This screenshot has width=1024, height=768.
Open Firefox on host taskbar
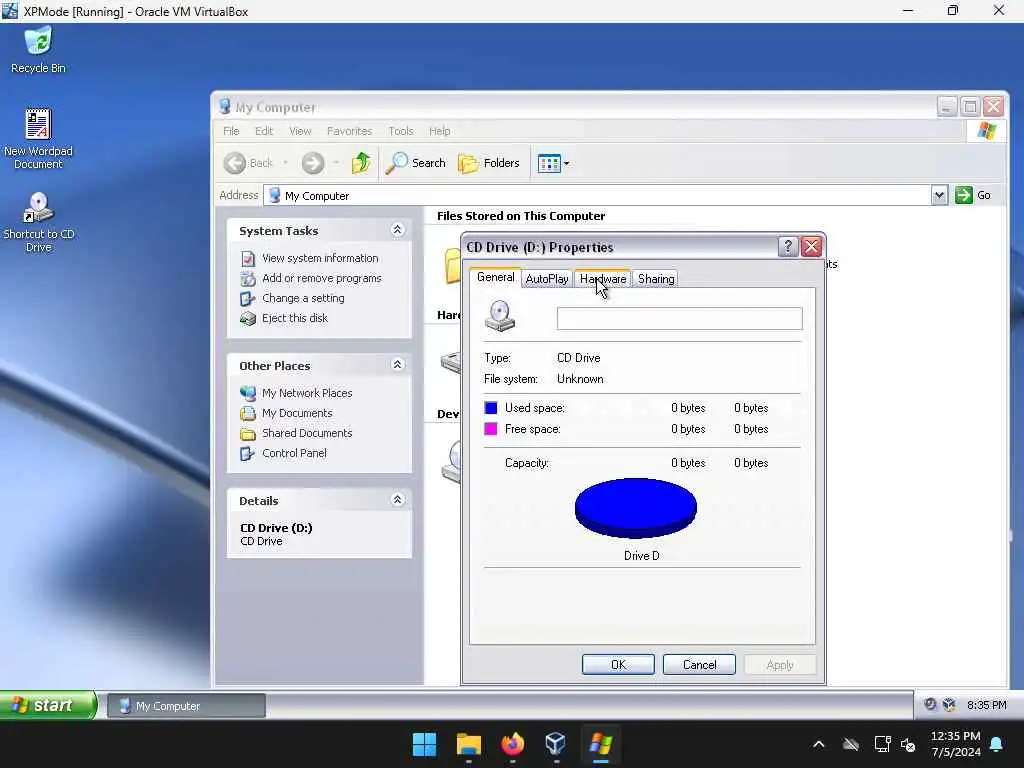pyautogui.click(x=513, y=744)
